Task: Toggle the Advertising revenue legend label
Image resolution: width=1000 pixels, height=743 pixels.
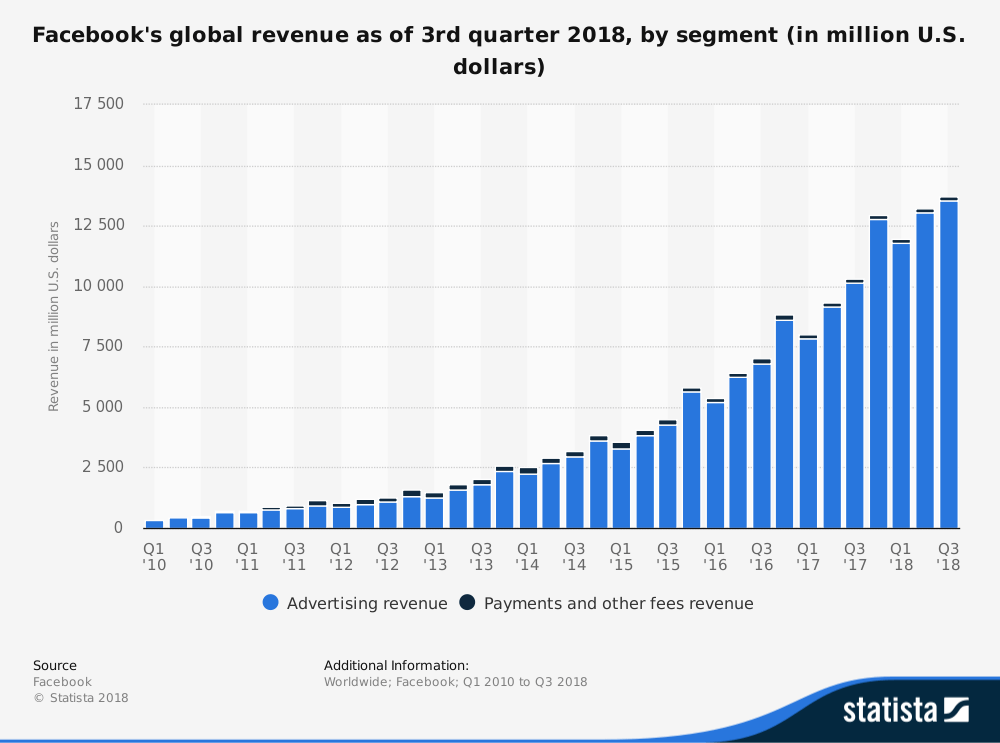Action: [367, 603]
